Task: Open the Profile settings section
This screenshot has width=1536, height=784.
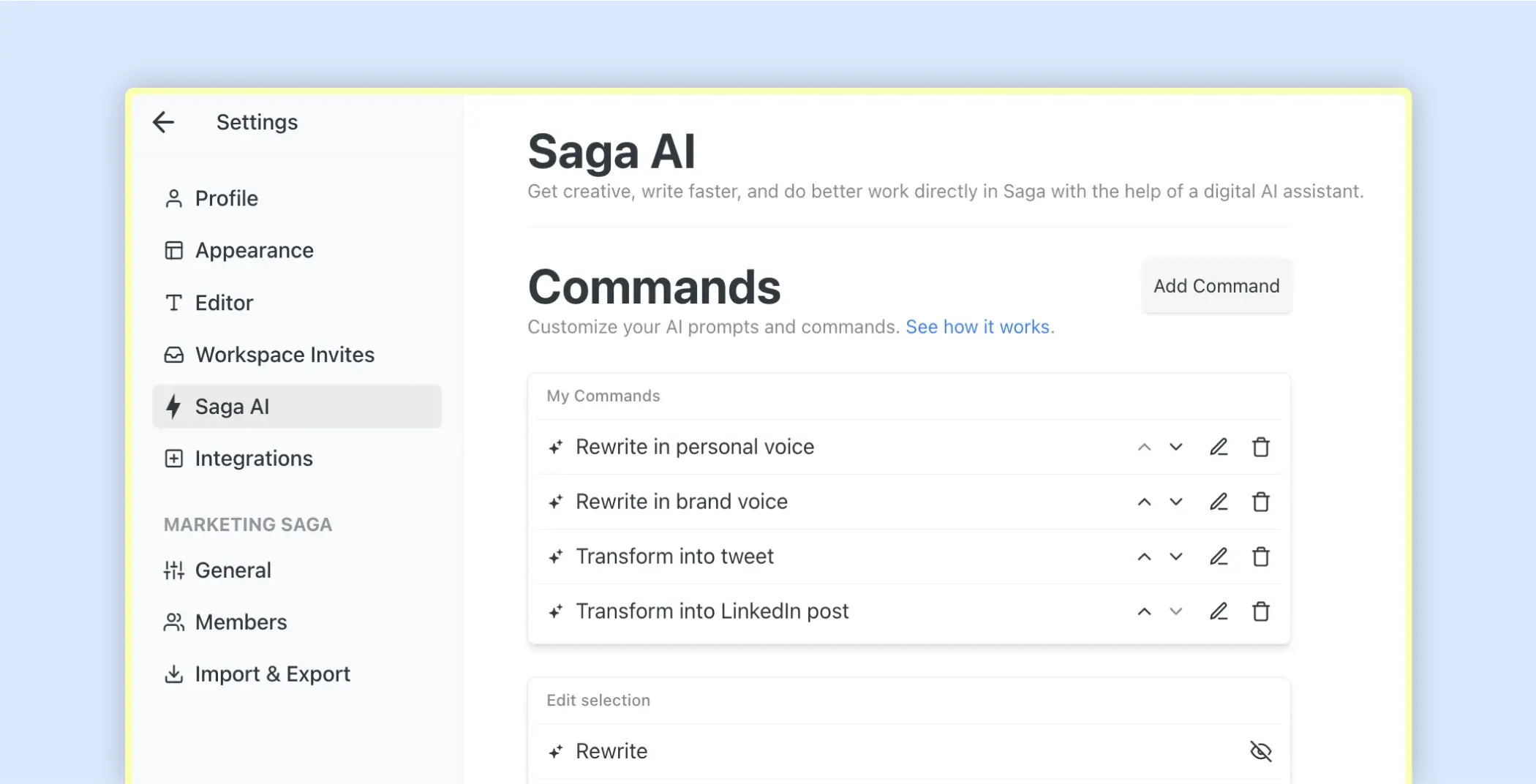Action: [226, 199]
